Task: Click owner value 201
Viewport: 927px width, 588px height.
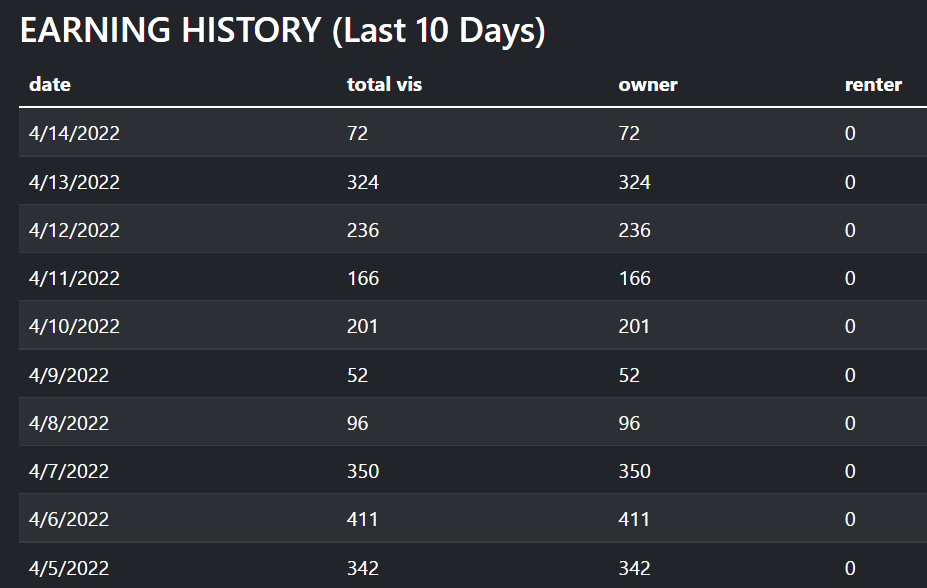Action: pos(634,326)
